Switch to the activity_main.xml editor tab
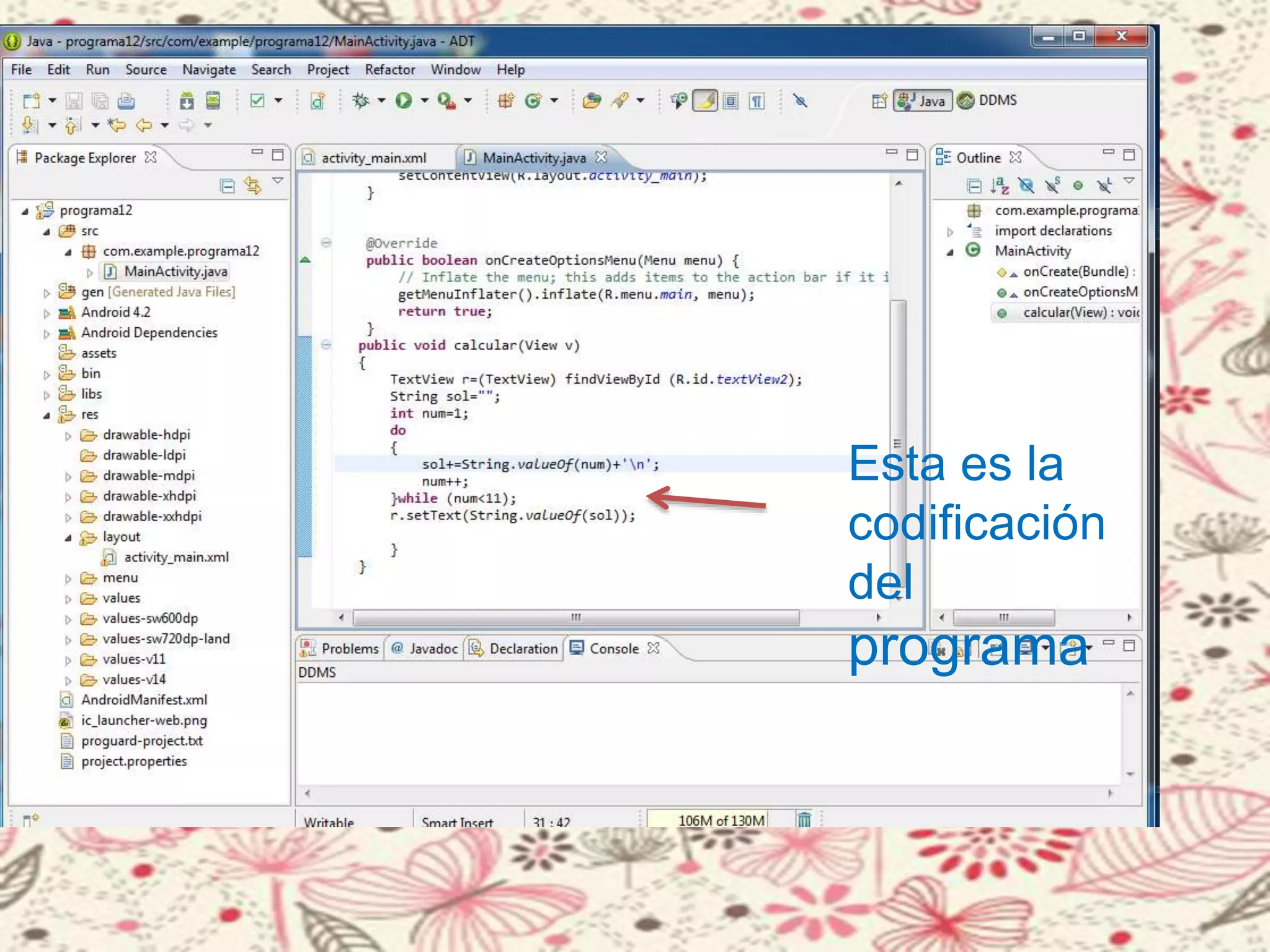This screenshot has height=952, width=1270. tap(374, 158)
